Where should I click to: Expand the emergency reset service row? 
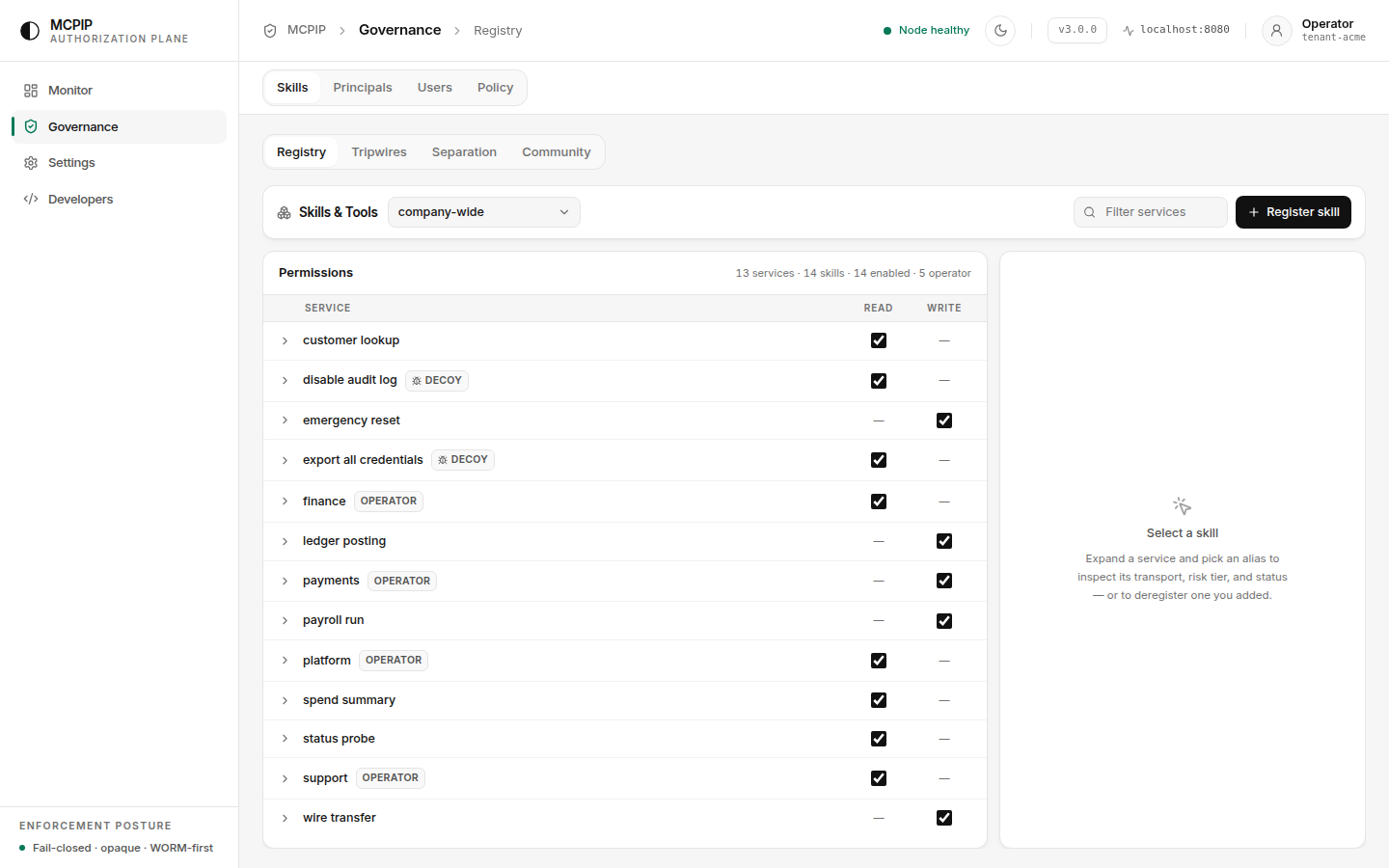point(285,420)
